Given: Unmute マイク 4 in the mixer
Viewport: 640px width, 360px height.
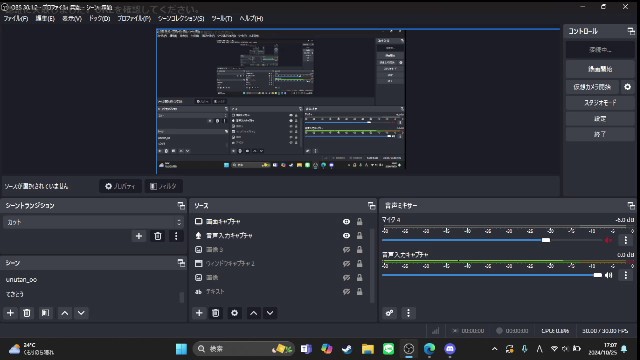Looking at the screenshot, I should coord(609,240).
